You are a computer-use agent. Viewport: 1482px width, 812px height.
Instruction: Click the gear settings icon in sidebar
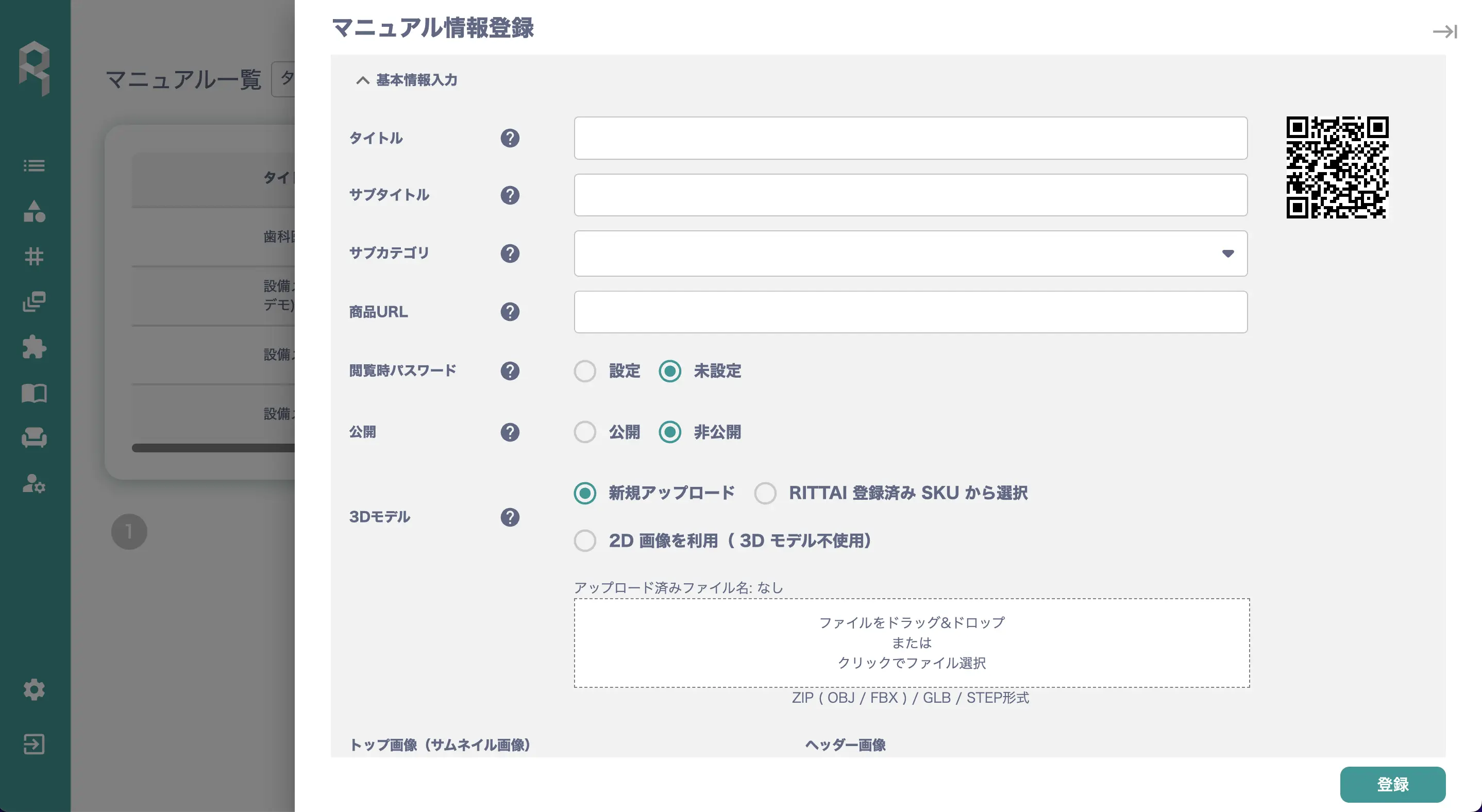[34, 689]
